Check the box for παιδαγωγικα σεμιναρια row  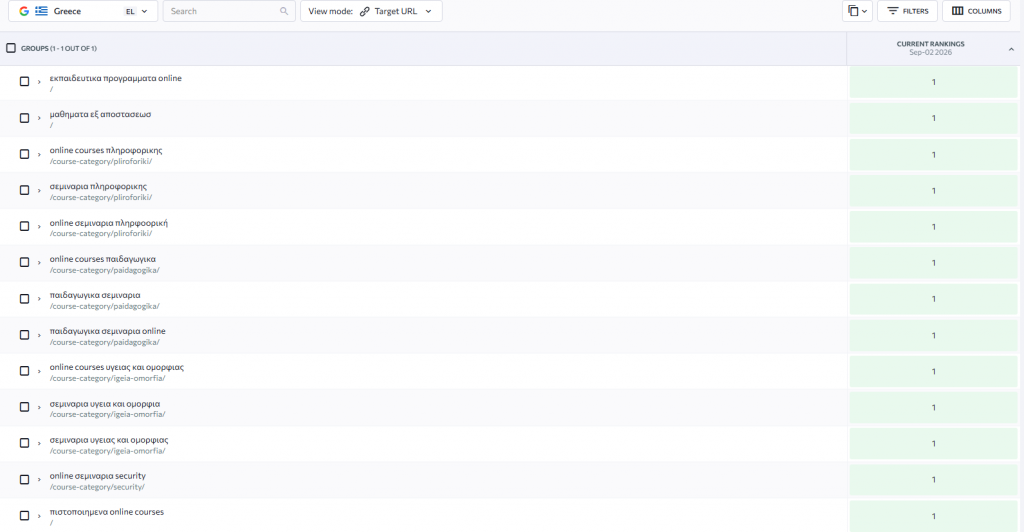[24, 299]
